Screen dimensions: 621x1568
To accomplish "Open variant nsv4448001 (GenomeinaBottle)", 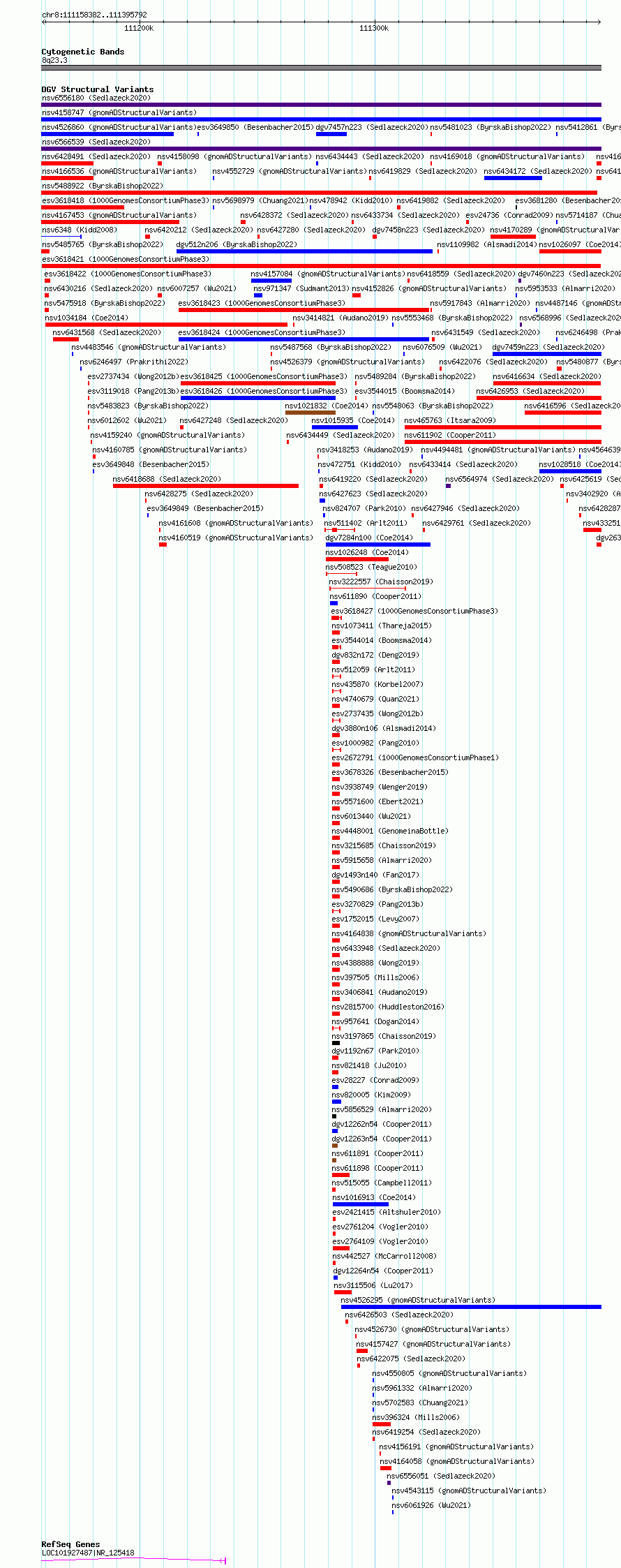I will pyautogui.click(x=390, y=831).
